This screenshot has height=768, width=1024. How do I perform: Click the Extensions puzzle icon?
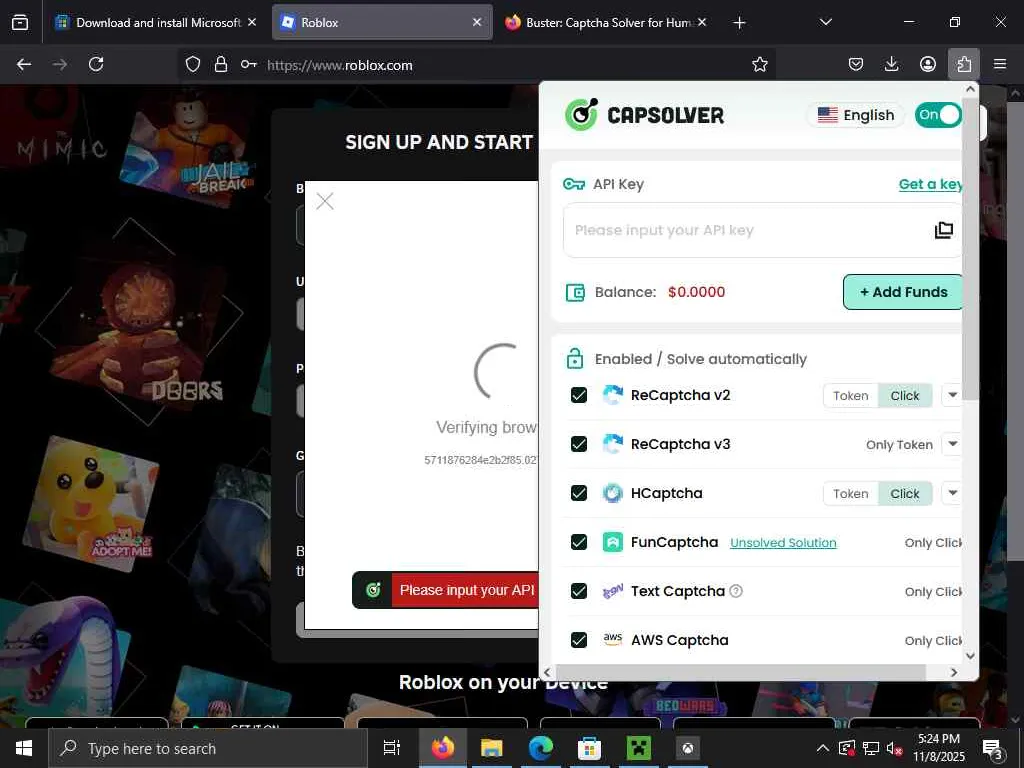click(x=964, y=64)
